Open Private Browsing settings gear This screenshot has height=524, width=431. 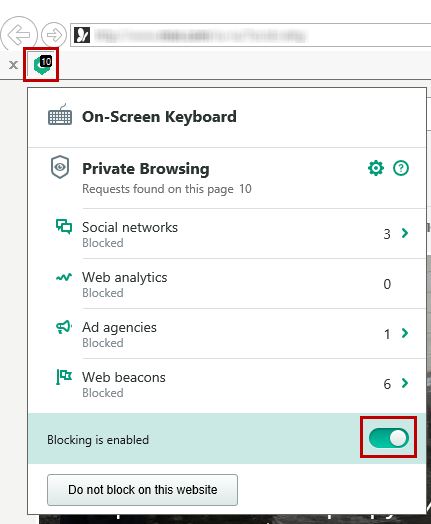coord(376,168)
